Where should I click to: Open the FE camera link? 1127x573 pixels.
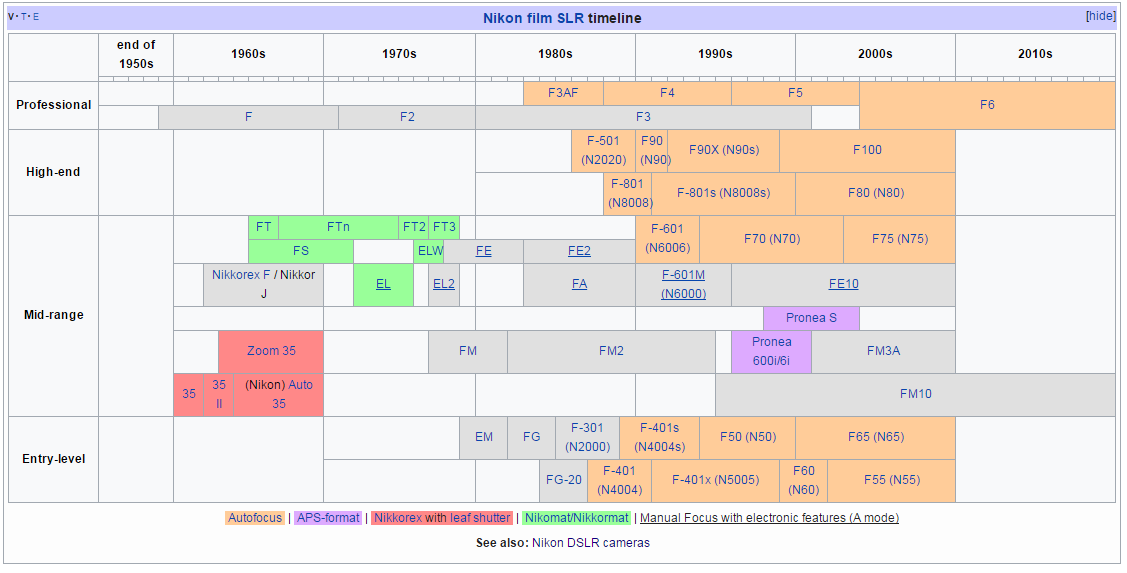(484, 251)
